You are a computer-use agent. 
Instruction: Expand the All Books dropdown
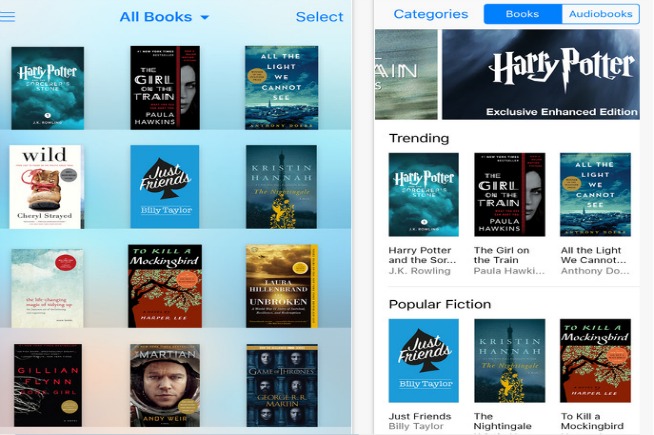point(164,17)
